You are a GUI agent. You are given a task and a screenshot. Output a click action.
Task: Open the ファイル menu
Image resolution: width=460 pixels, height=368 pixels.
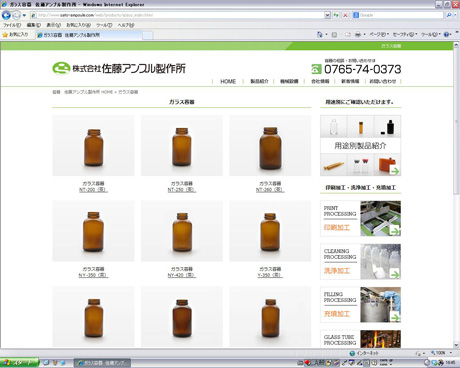click(12, 25)
